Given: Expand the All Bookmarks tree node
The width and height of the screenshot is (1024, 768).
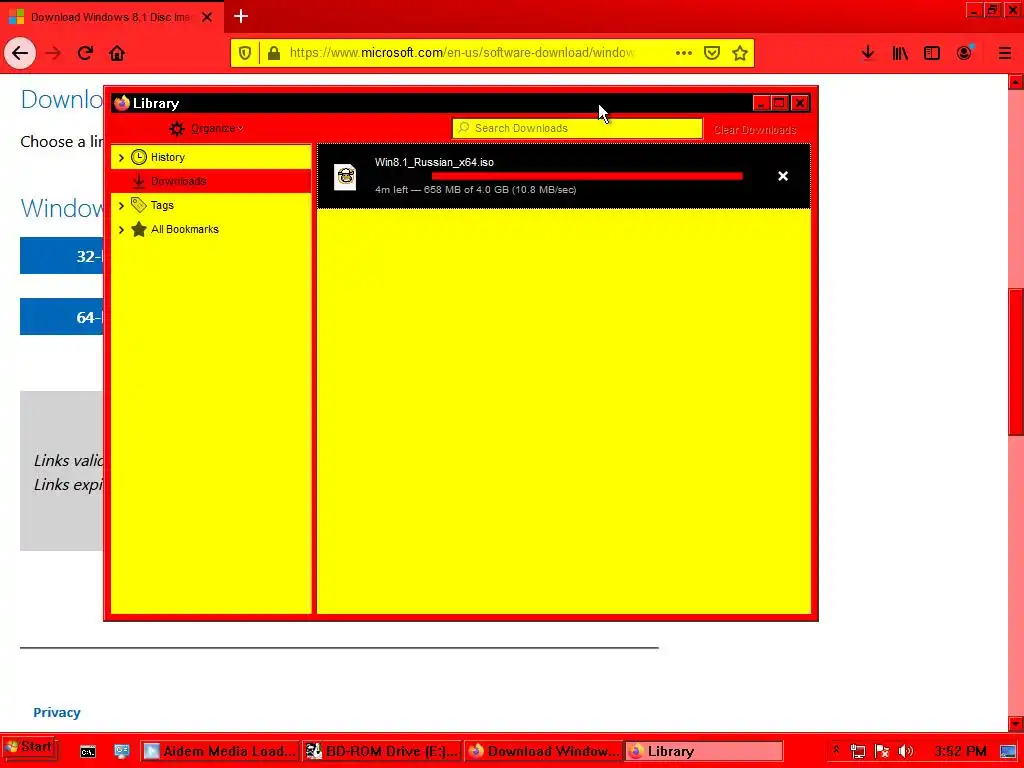Looking at the screenshot, I should click(121, 230).
